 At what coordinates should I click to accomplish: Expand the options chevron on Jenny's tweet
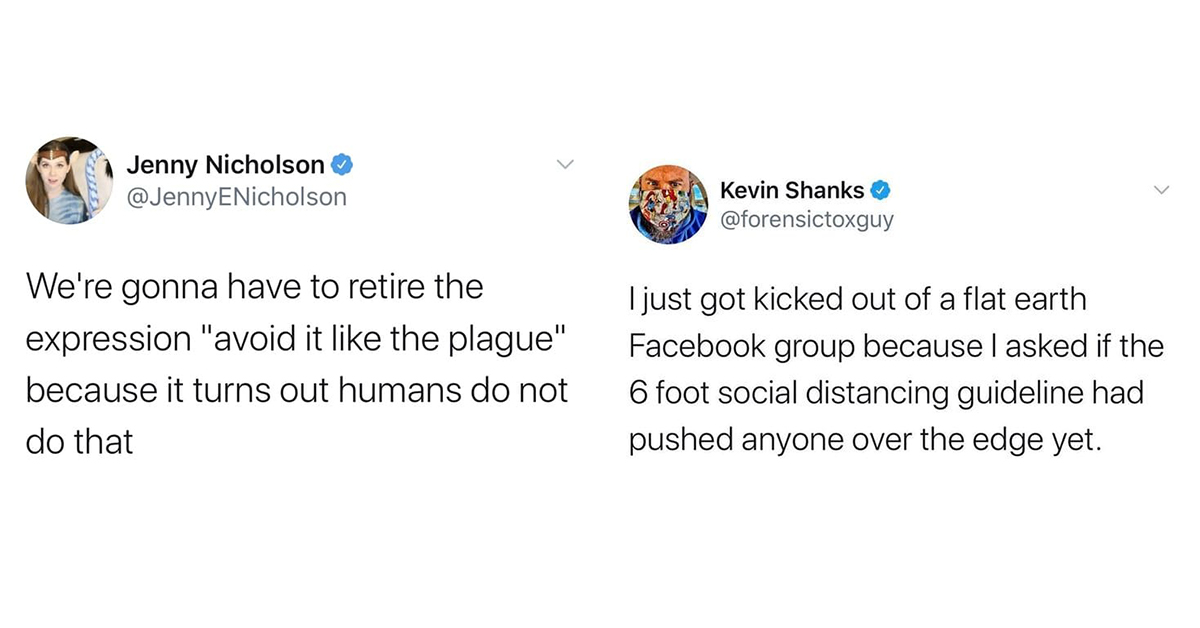coord(565,163)
